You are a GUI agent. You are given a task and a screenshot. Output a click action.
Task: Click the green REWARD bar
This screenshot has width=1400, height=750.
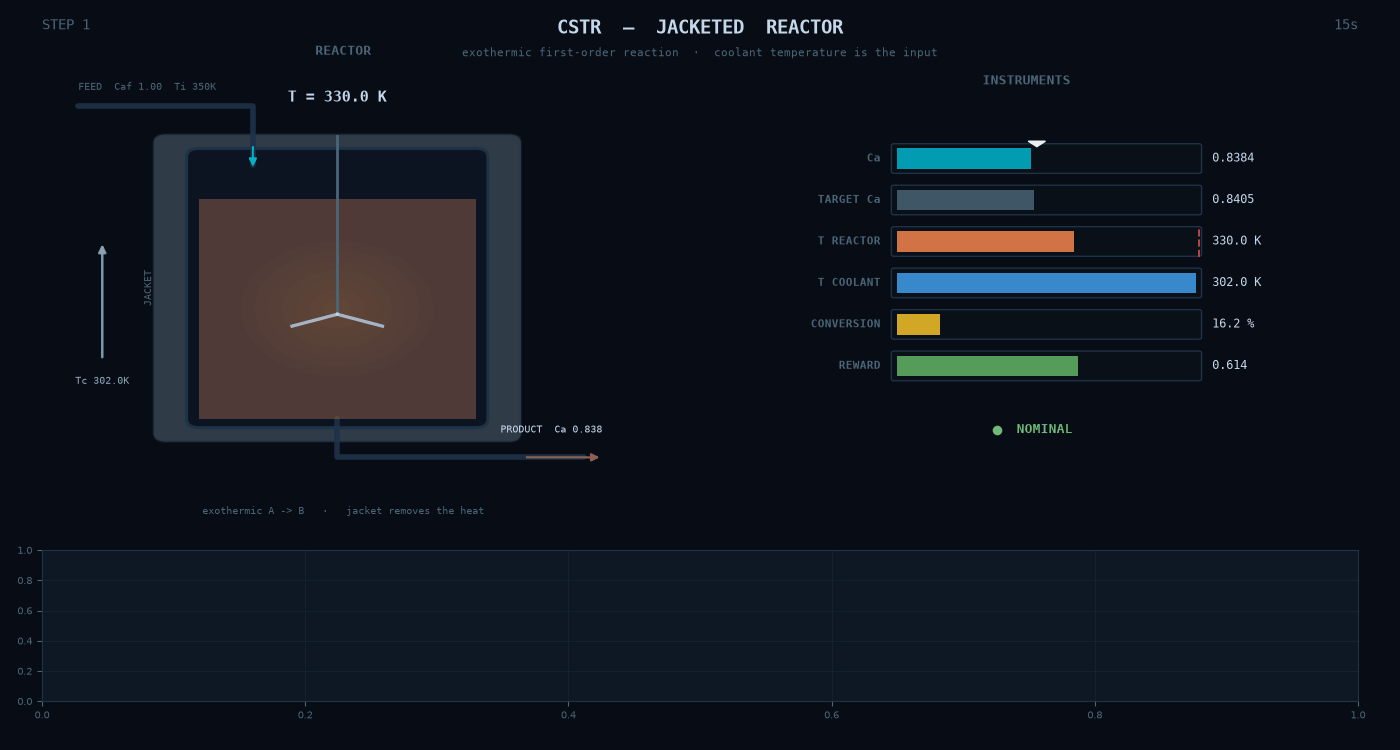(x=987, y=366)
